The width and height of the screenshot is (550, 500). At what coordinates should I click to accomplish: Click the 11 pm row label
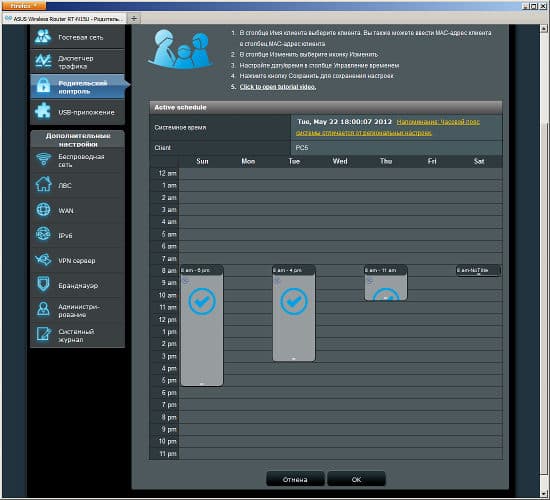pyautogui.click(x=168, y=454)
